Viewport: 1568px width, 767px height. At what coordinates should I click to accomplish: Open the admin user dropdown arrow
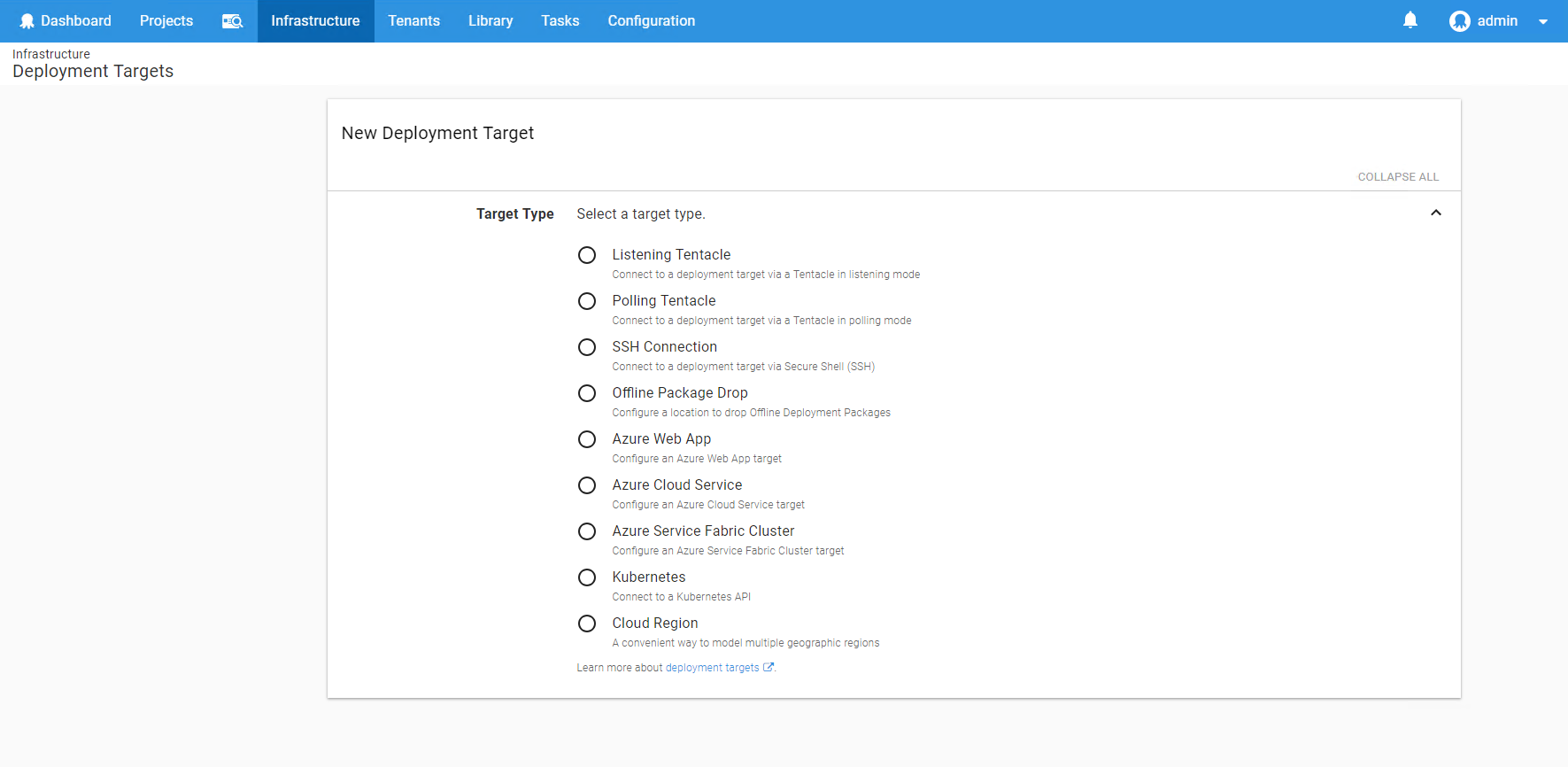click(1543, 21)
